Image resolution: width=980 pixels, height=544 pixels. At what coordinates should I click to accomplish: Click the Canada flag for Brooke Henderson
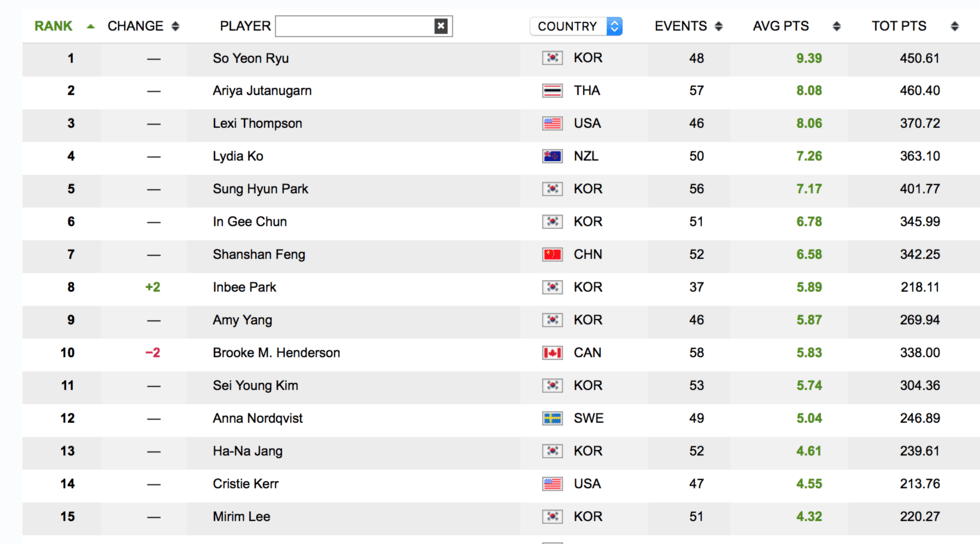[552, 353]
